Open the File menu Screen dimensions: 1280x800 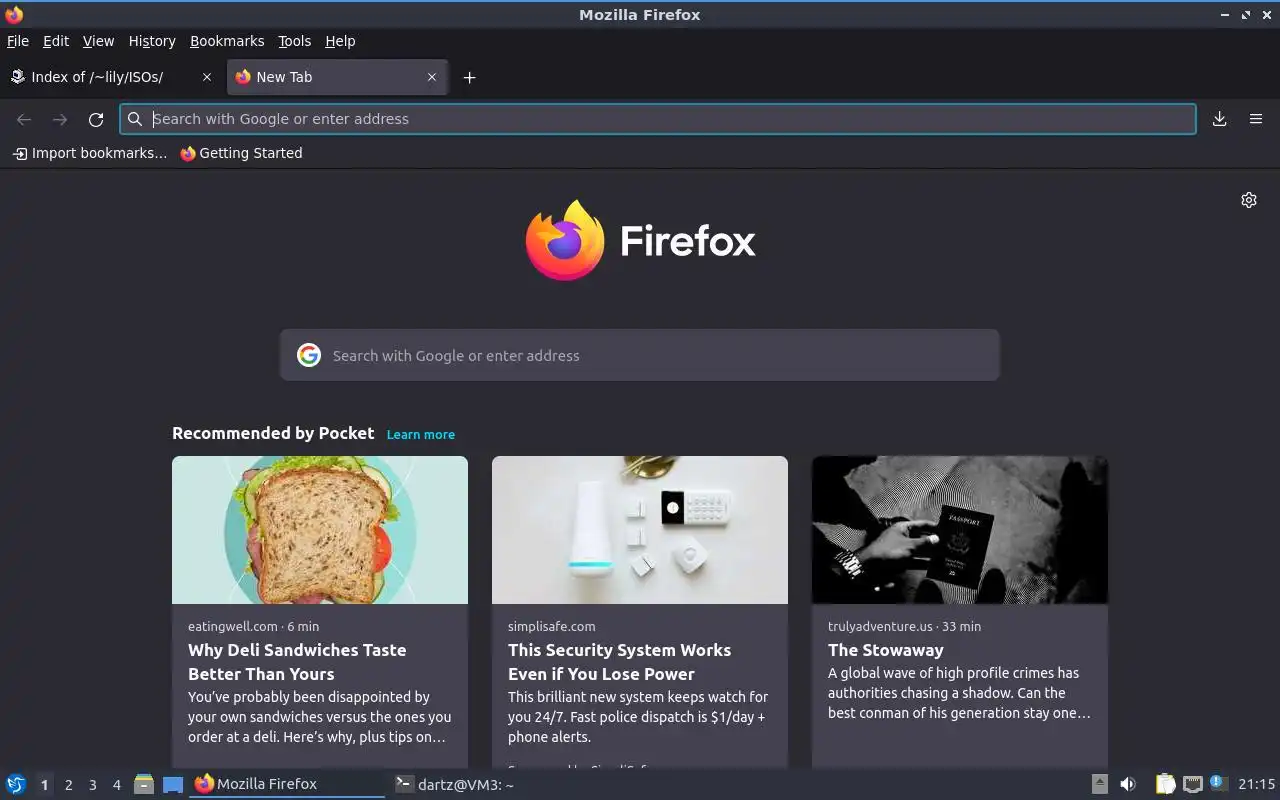click(18, 41)
